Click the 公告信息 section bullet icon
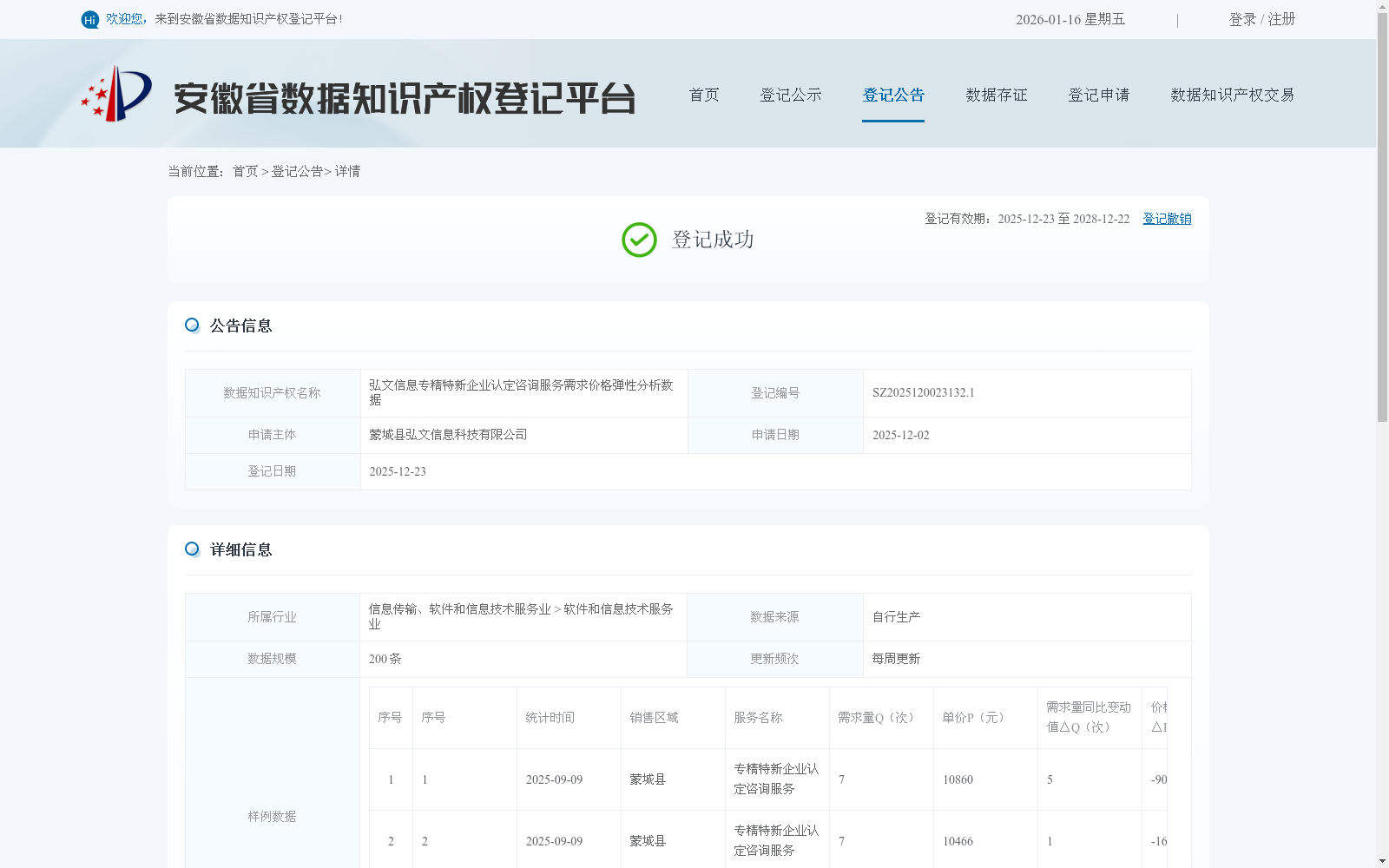This screenshot has width=1389, height=868. point(192,325)
